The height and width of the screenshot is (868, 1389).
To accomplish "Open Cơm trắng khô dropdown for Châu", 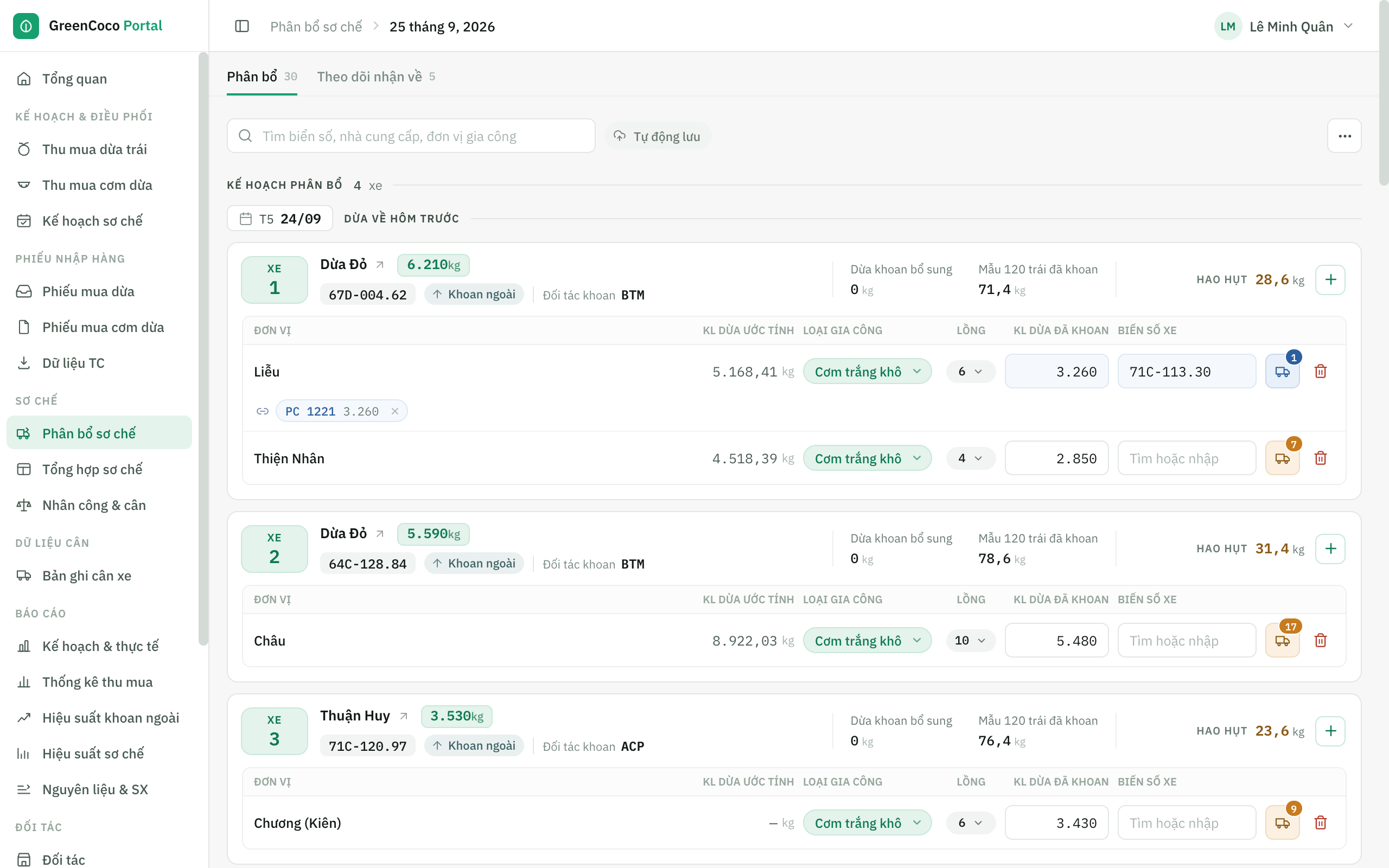I will [x=867, y=641].
